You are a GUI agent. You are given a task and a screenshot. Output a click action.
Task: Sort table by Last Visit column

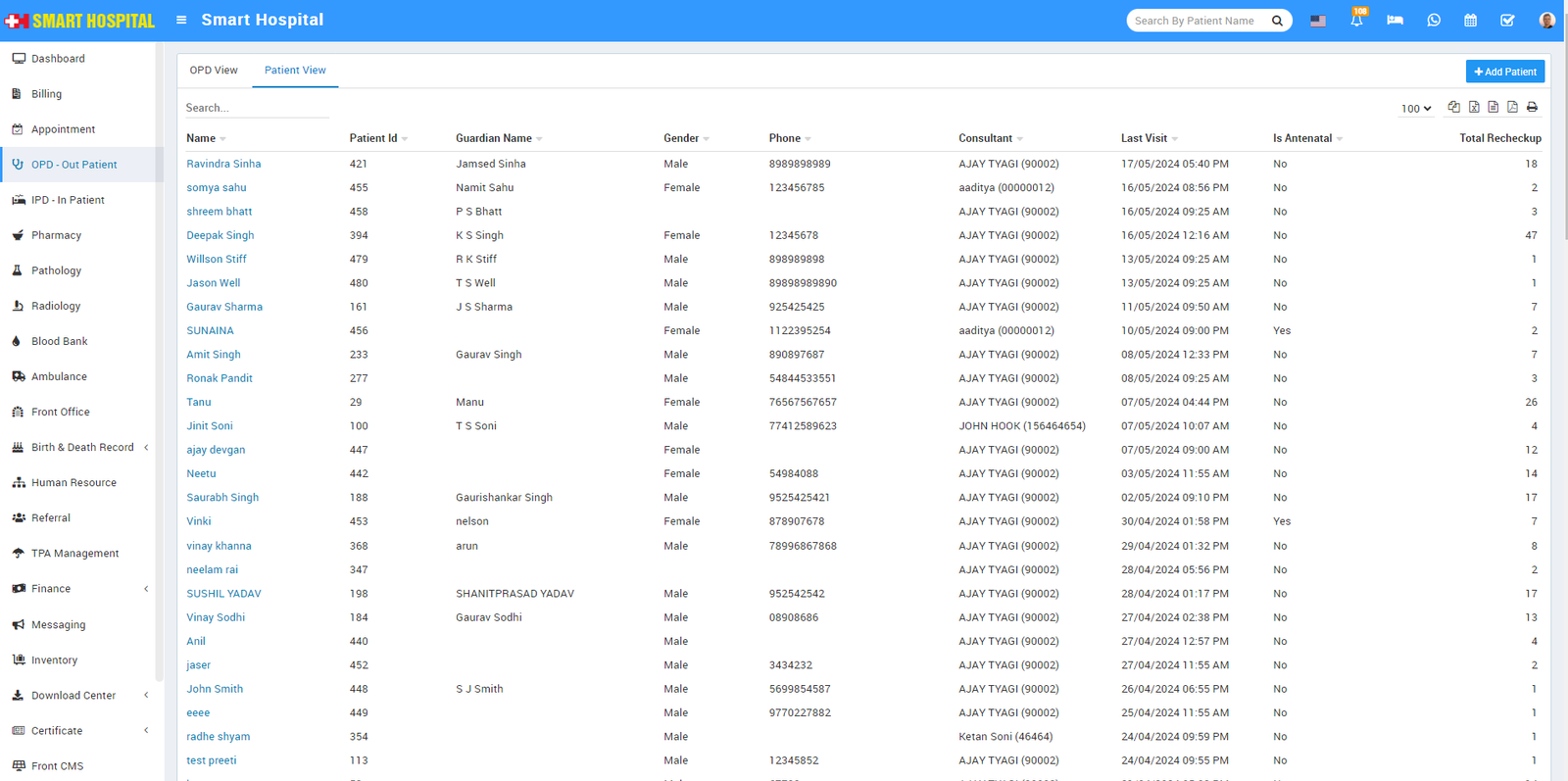(x=1145, y=138)
